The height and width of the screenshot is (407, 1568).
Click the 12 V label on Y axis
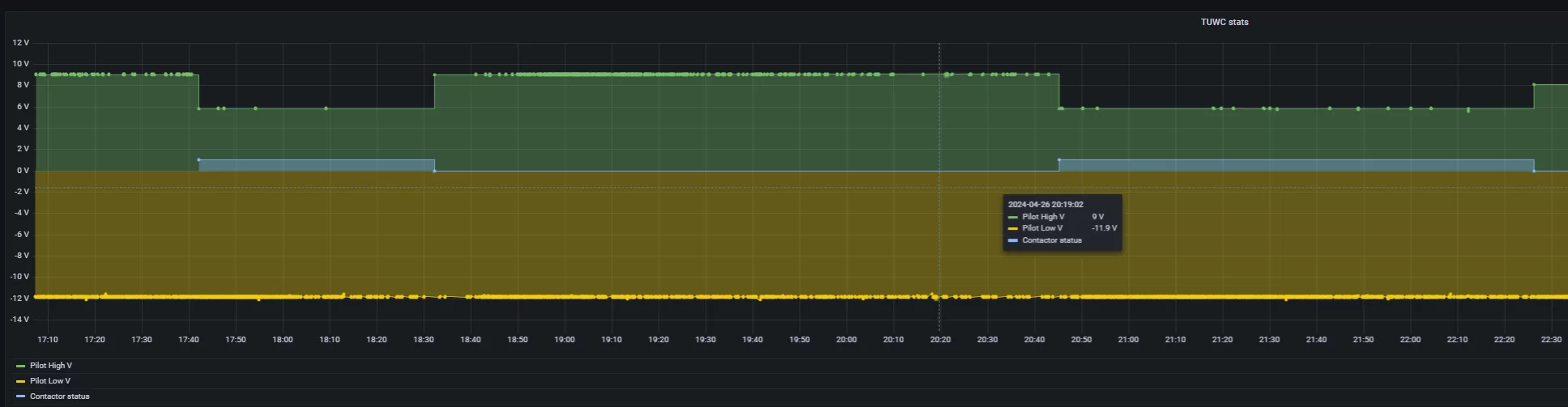tap(20, 42)
